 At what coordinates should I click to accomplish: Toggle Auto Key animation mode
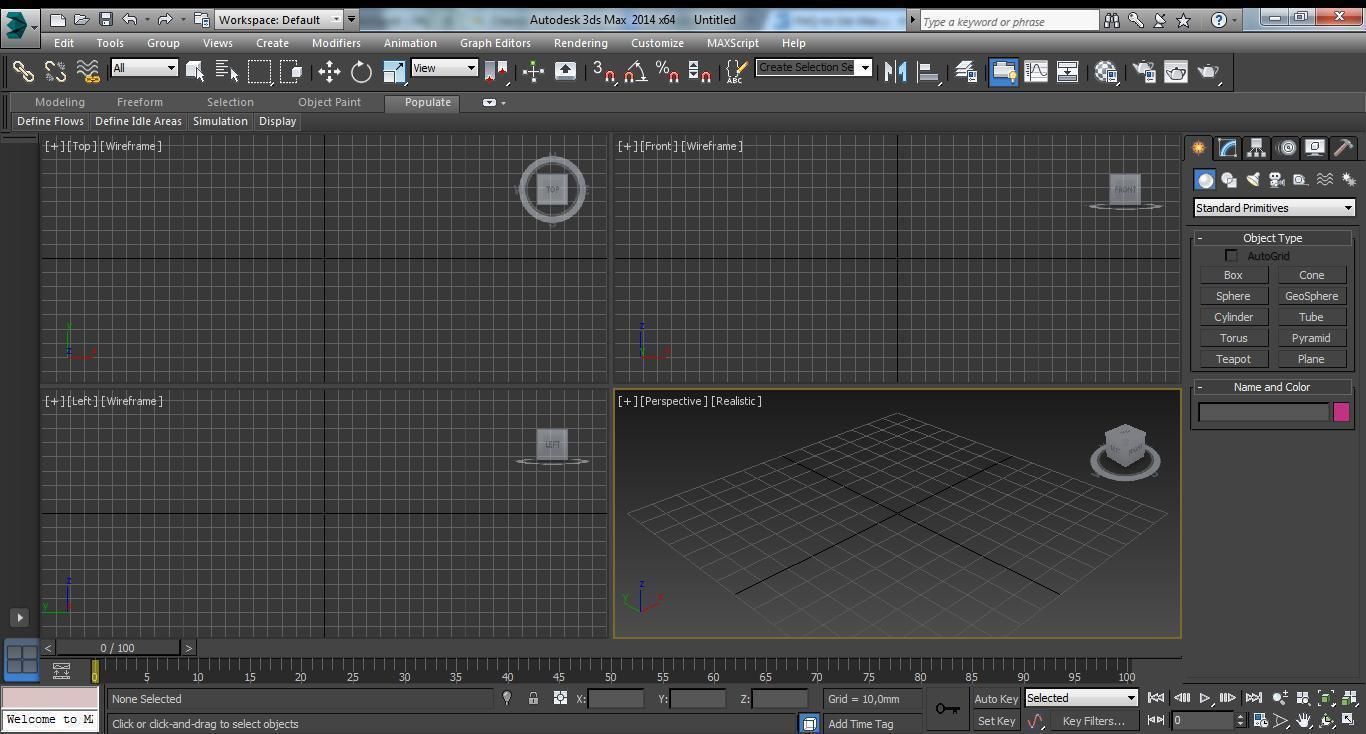point(995,699)
